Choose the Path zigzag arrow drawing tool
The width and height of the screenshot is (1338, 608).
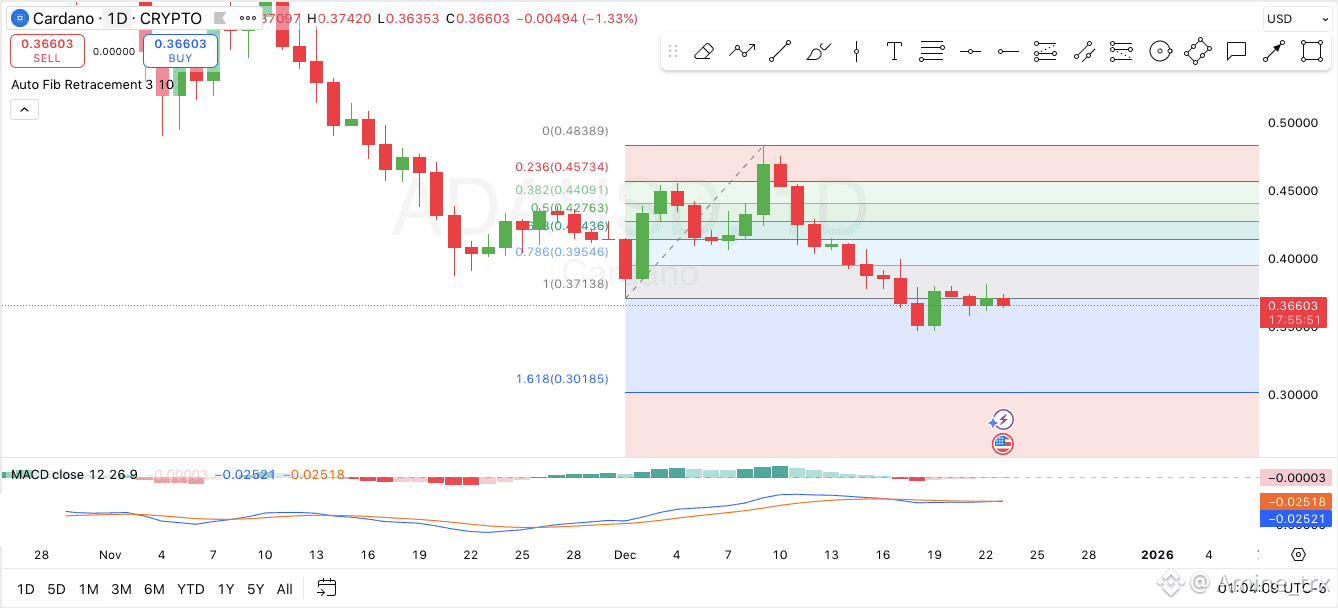click(741, 51)
